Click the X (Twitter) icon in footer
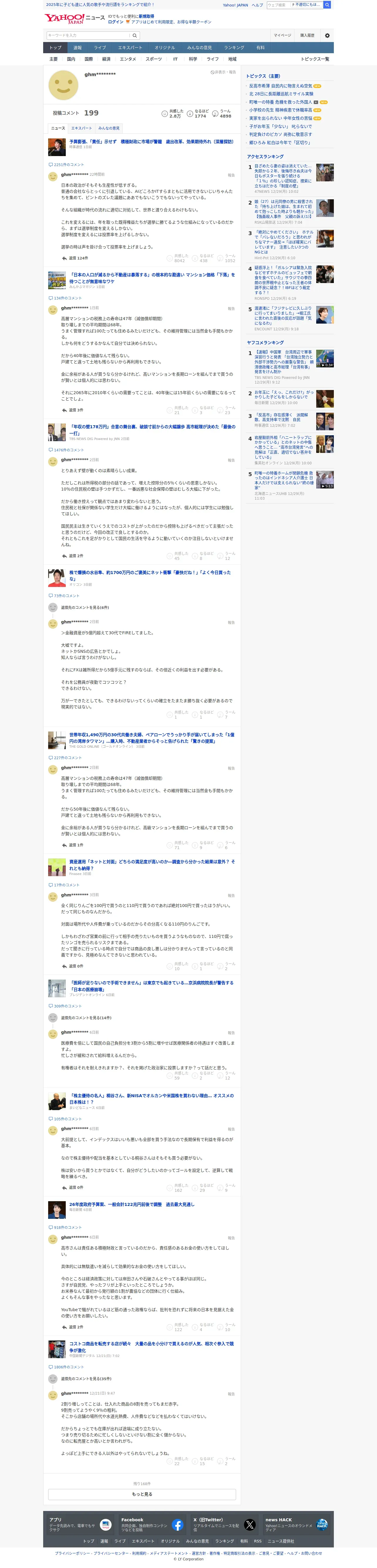 [249, 1525]
